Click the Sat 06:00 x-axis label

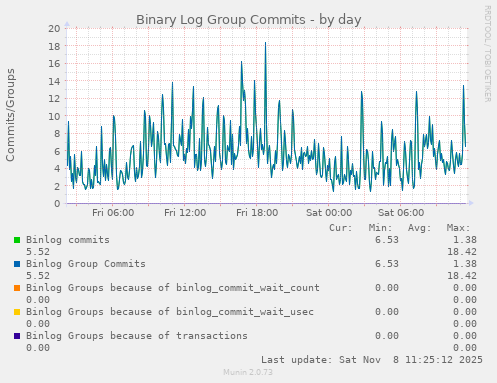401,213
